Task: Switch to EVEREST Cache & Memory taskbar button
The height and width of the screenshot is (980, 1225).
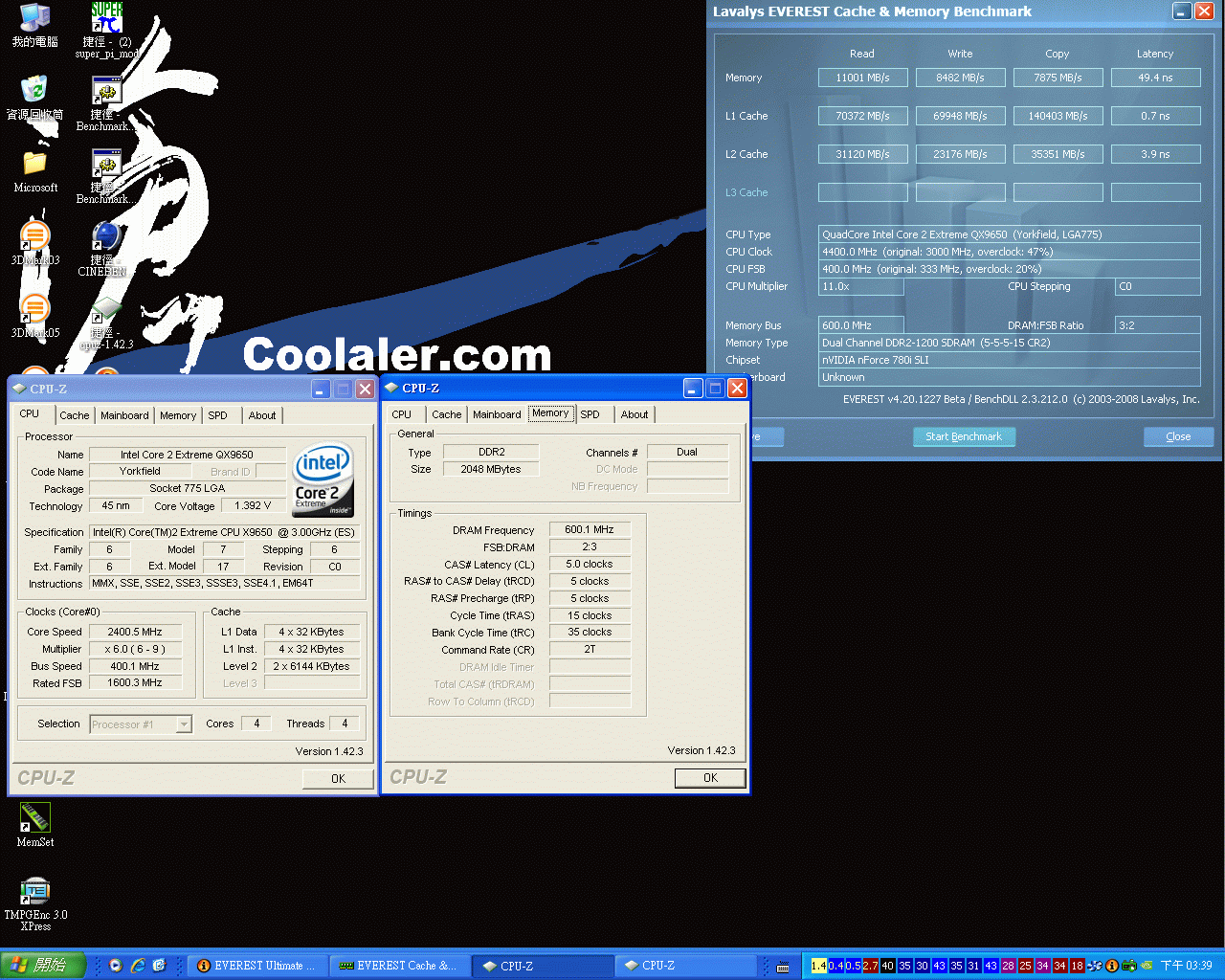Action: (399, 966)
